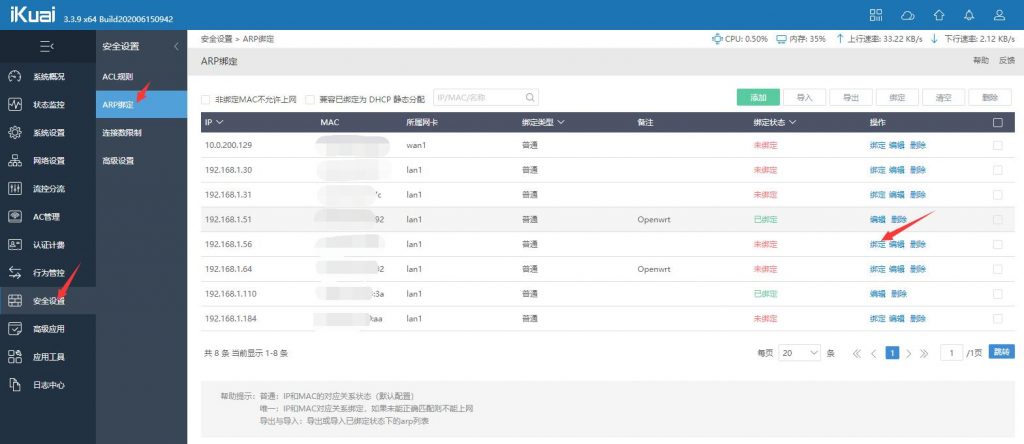Click the page number jump input field
The height and width of the screenshot is (444, 1024).
tap(952, 353)
